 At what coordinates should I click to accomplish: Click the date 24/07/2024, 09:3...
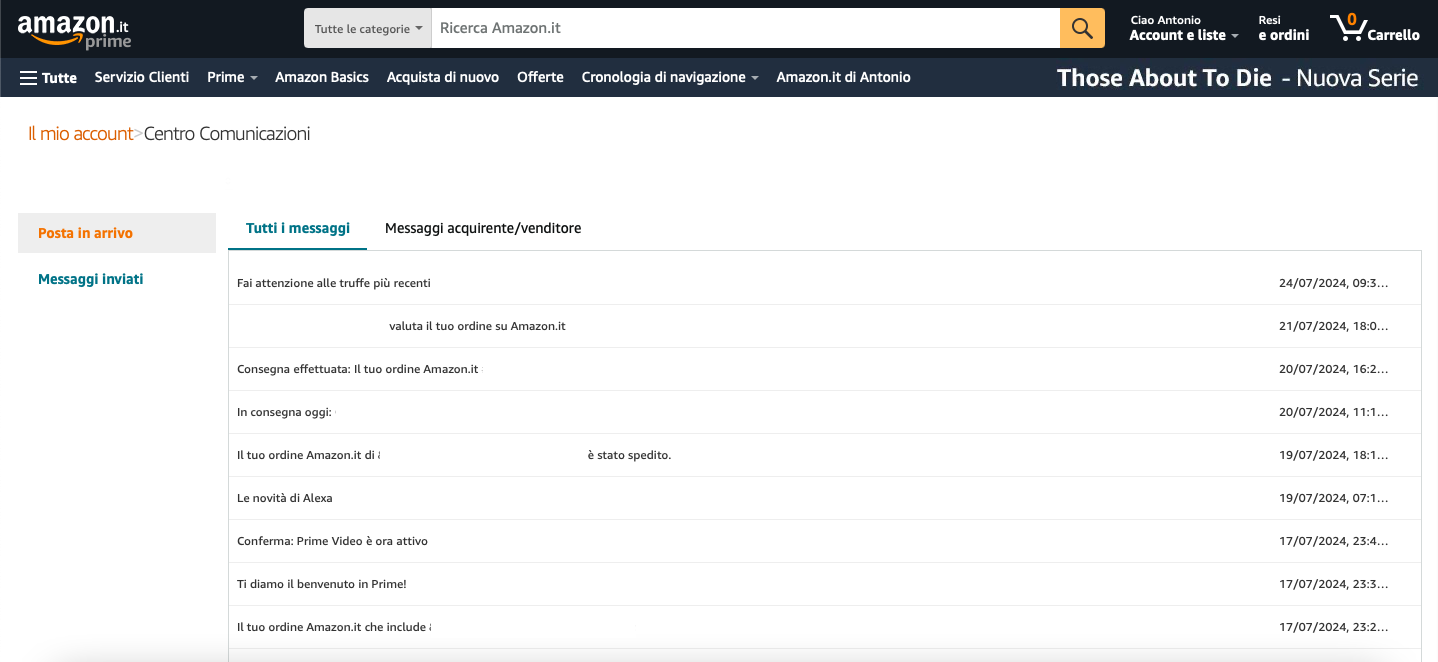pyautogui.click(x=1333, y=283)
